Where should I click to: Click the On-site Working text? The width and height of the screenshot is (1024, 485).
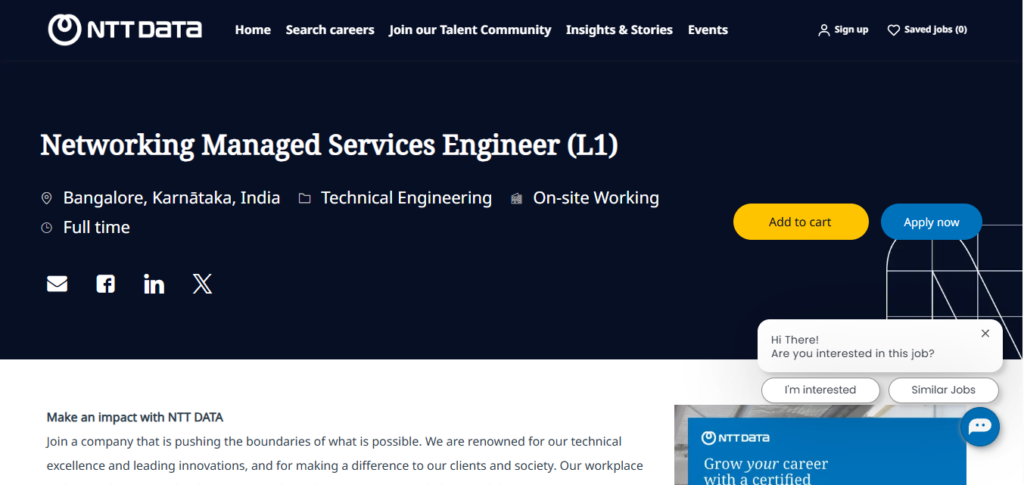(596, 198)
